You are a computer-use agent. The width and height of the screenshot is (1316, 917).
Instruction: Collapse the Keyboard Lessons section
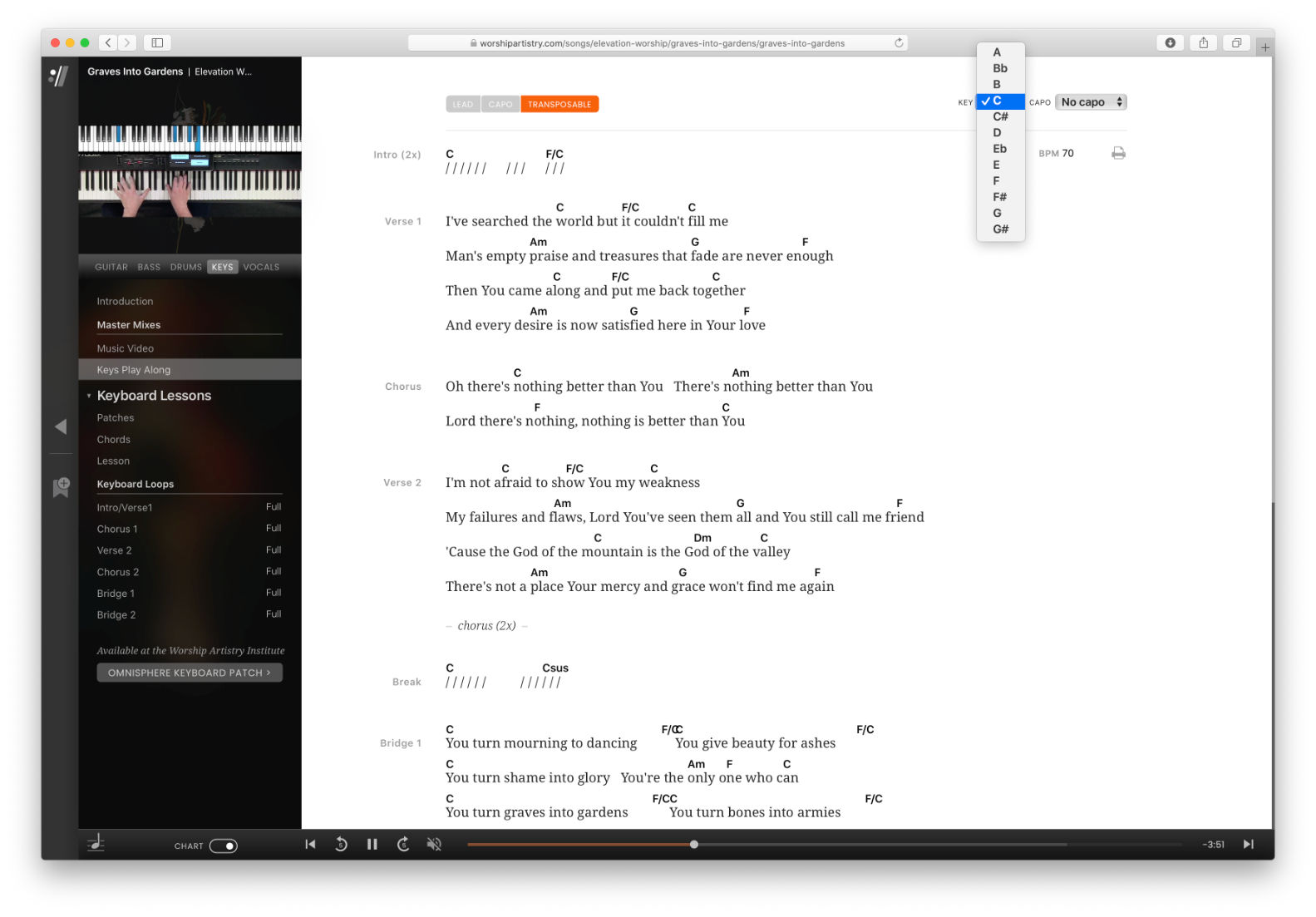89,396
